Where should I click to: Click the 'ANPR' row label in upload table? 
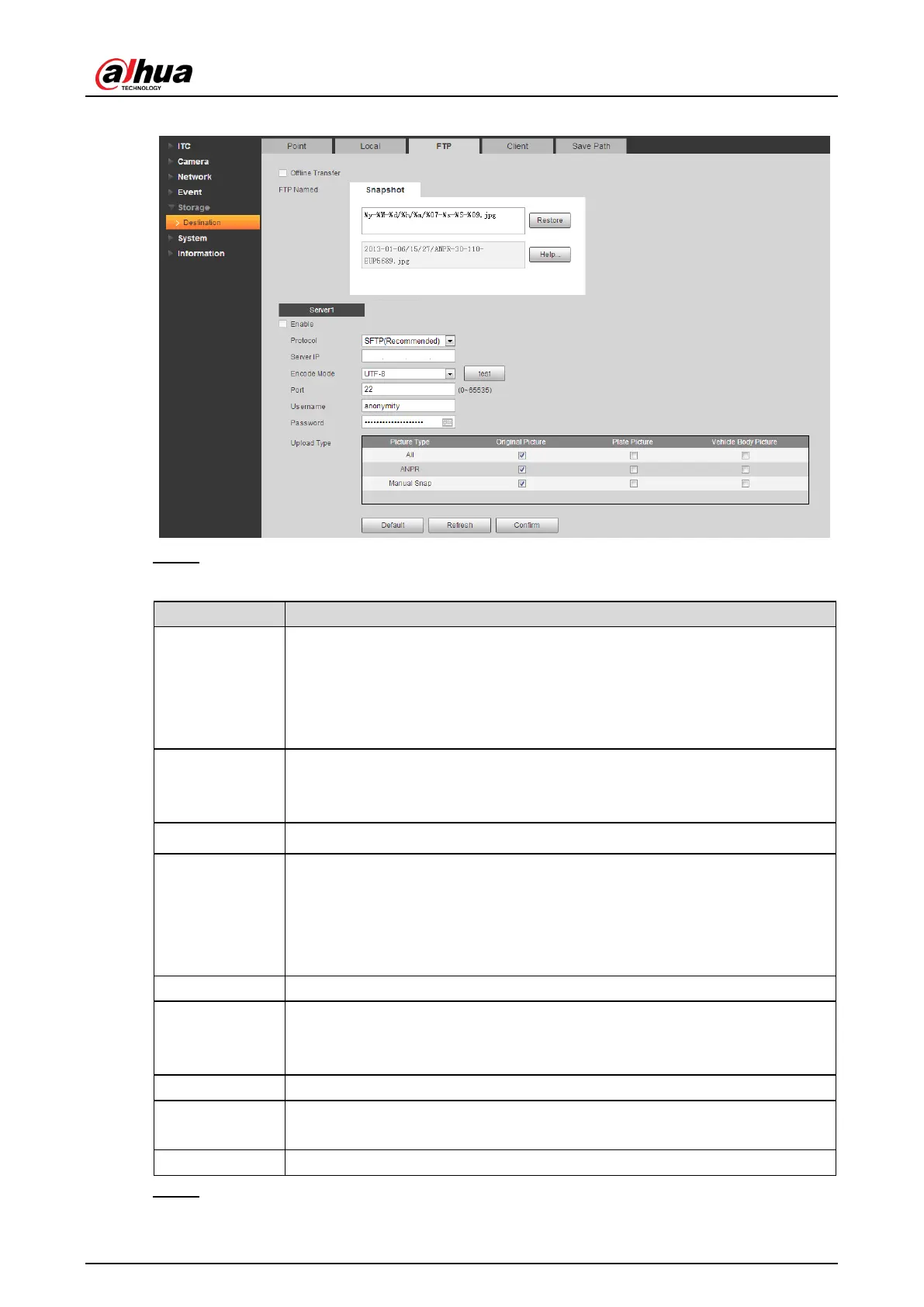(410, 470)
